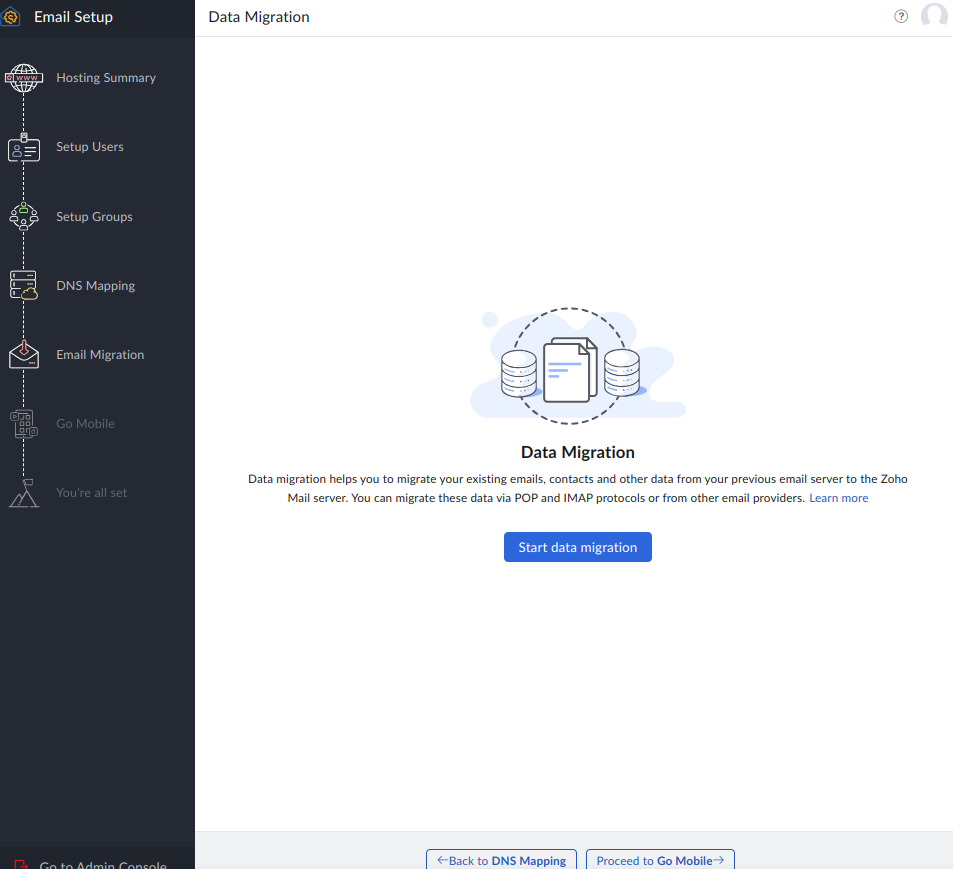
Task: Go to Setup Groups step
Action: (x=94, y=217)
